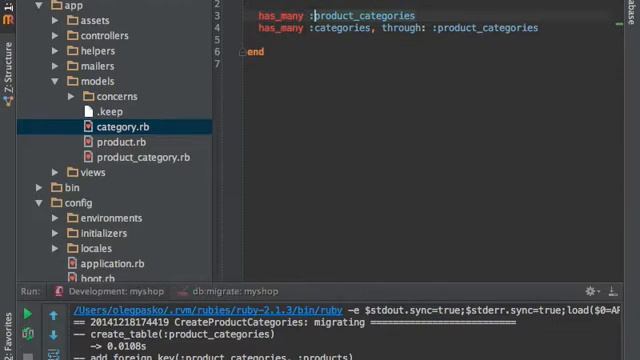Viewport: 640px width, 360px height.
Task: Select the models folder icon
Action: click(x=73, y=81)
